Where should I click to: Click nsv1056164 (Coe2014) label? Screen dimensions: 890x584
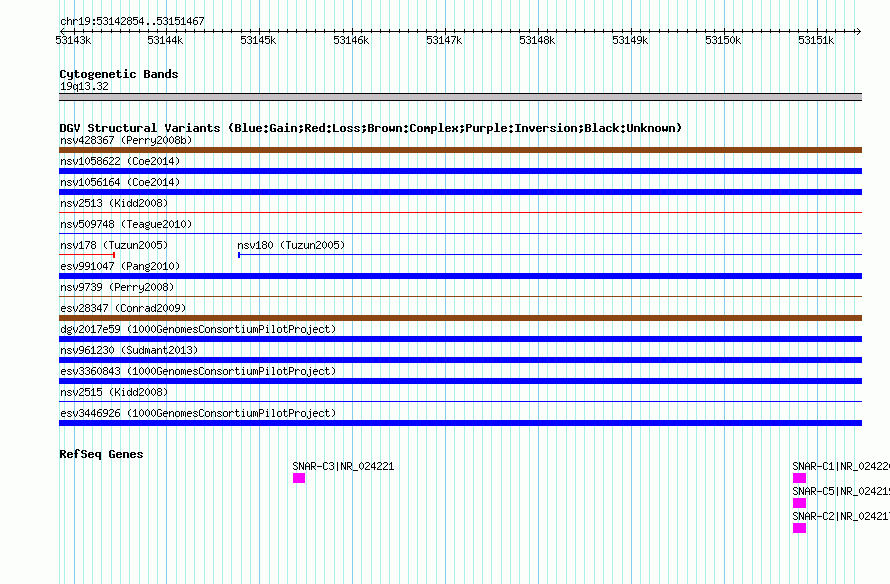pos(120,182)
